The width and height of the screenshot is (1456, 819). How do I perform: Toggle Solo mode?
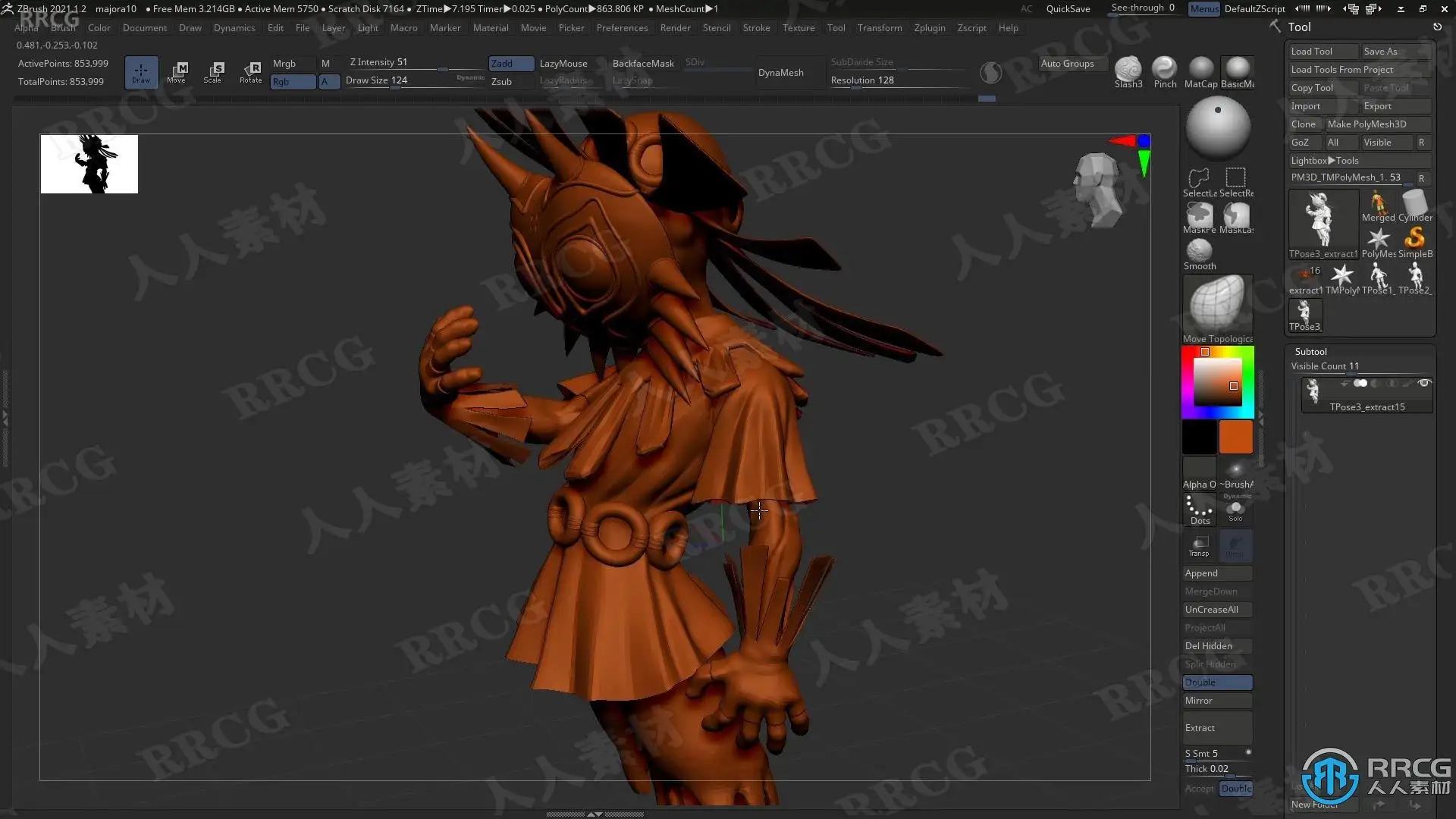coord(1236,510)
